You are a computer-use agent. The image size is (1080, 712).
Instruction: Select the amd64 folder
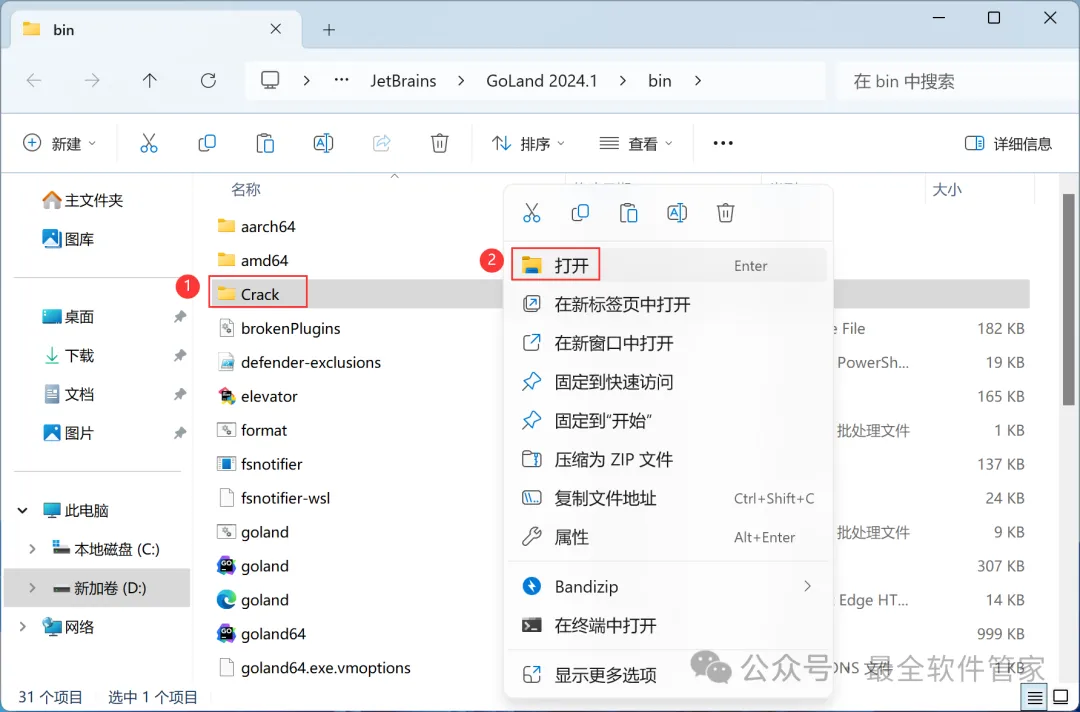[252, 260]
